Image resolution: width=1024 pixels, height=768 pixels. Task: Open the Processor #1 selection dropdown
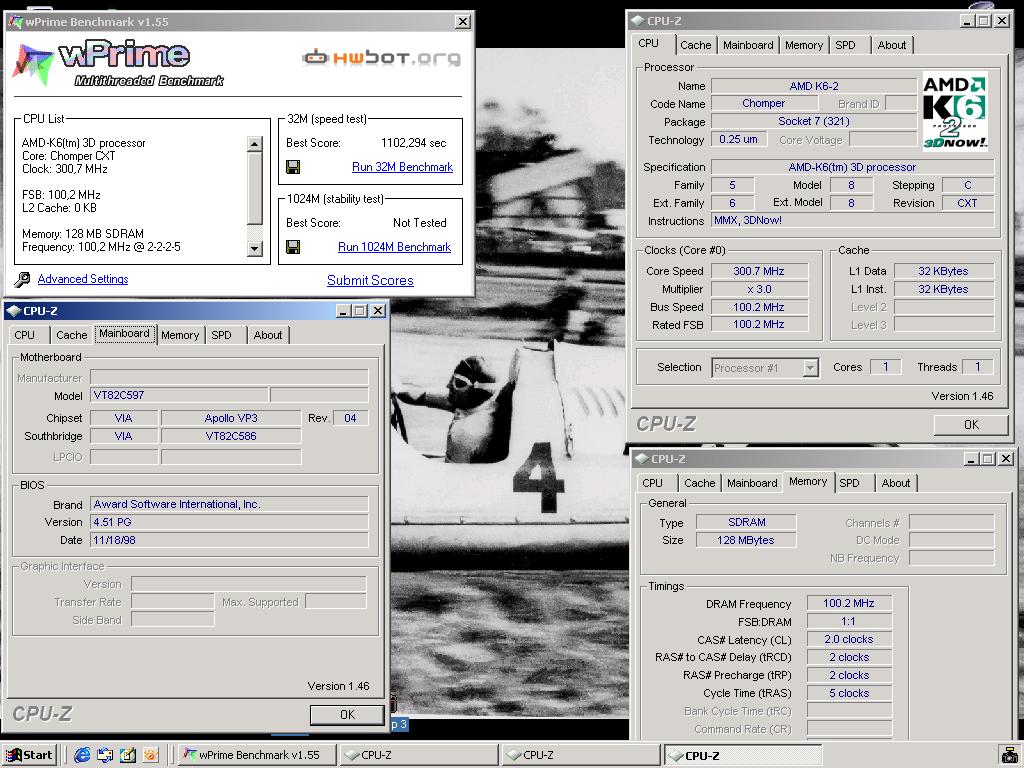pyautogui.click(x=810, y=368)
